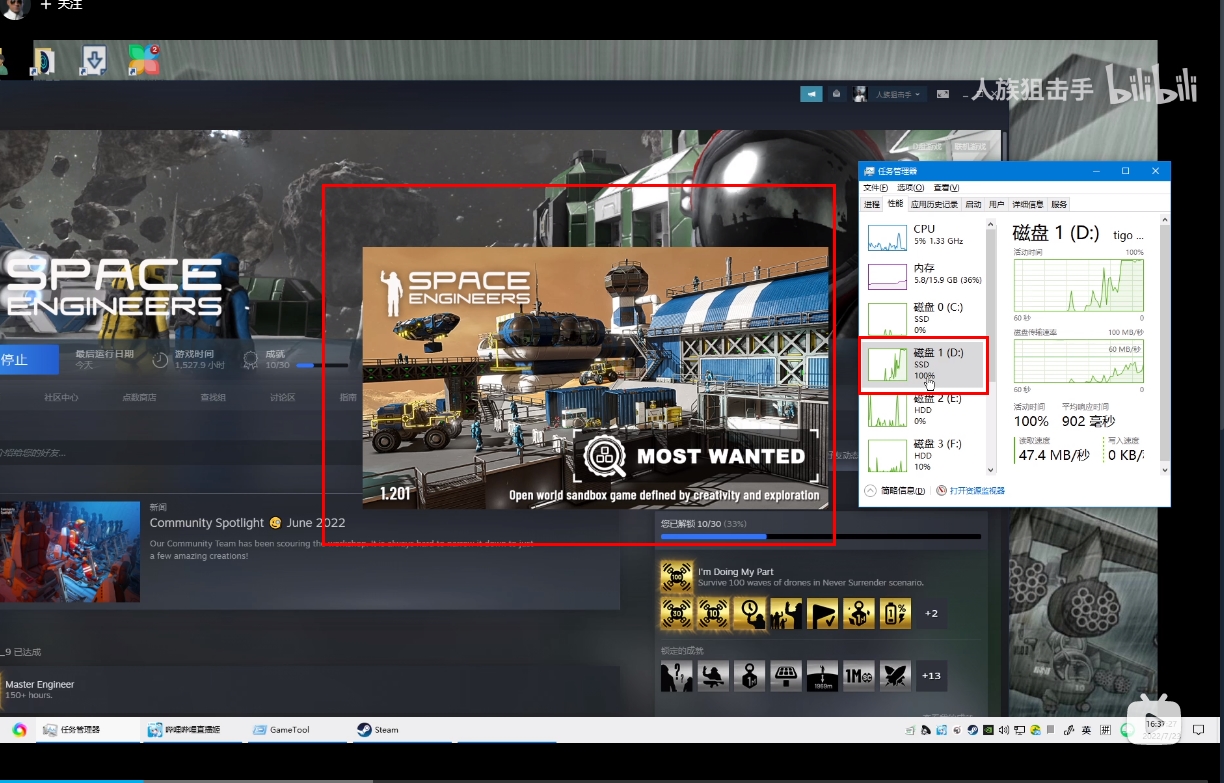Image resolution: width=1224 pixels, height=783 pixels.
Task: Click the locked solar panel achievement icon
Action: tap(786, 676)
